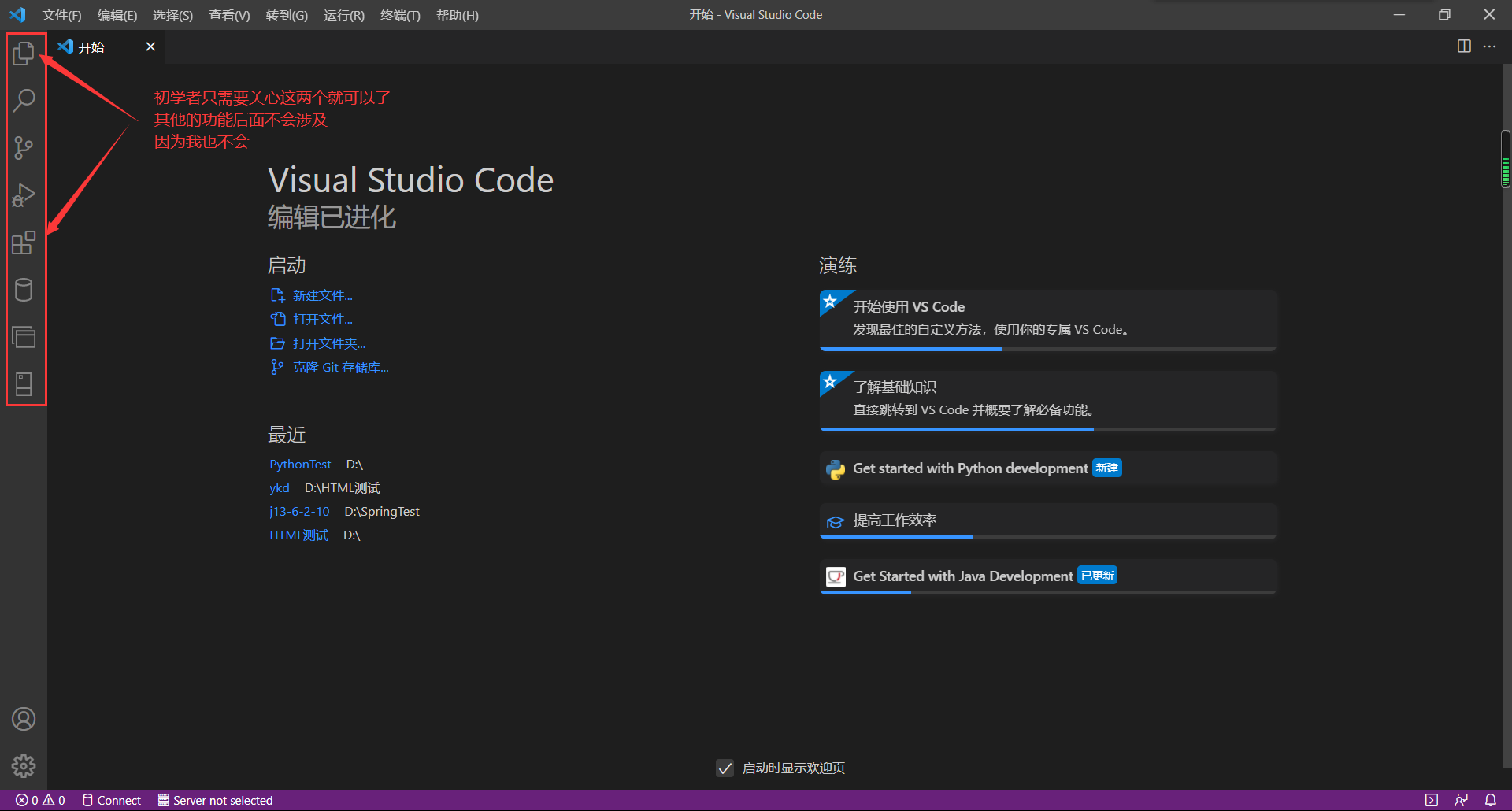Minimize the VS Code window
Image resolution: width=1512 pixels, height=811 pixels.
click(1399, 15)
